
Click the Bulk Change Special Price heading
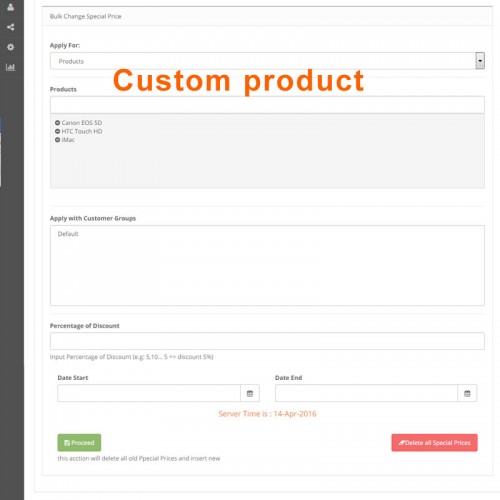85,16
